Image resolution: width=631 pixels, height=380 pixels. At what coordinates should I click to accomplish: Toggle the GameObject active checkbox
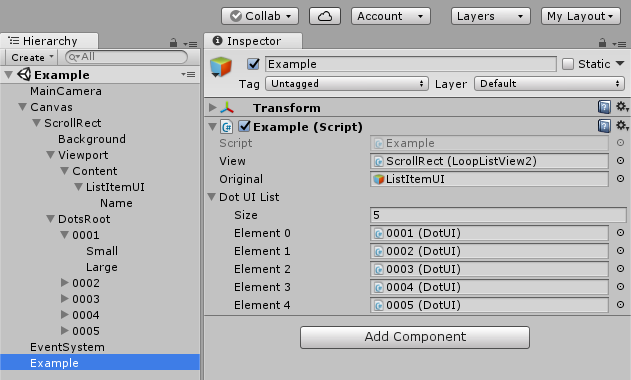[x=254, y=64]
